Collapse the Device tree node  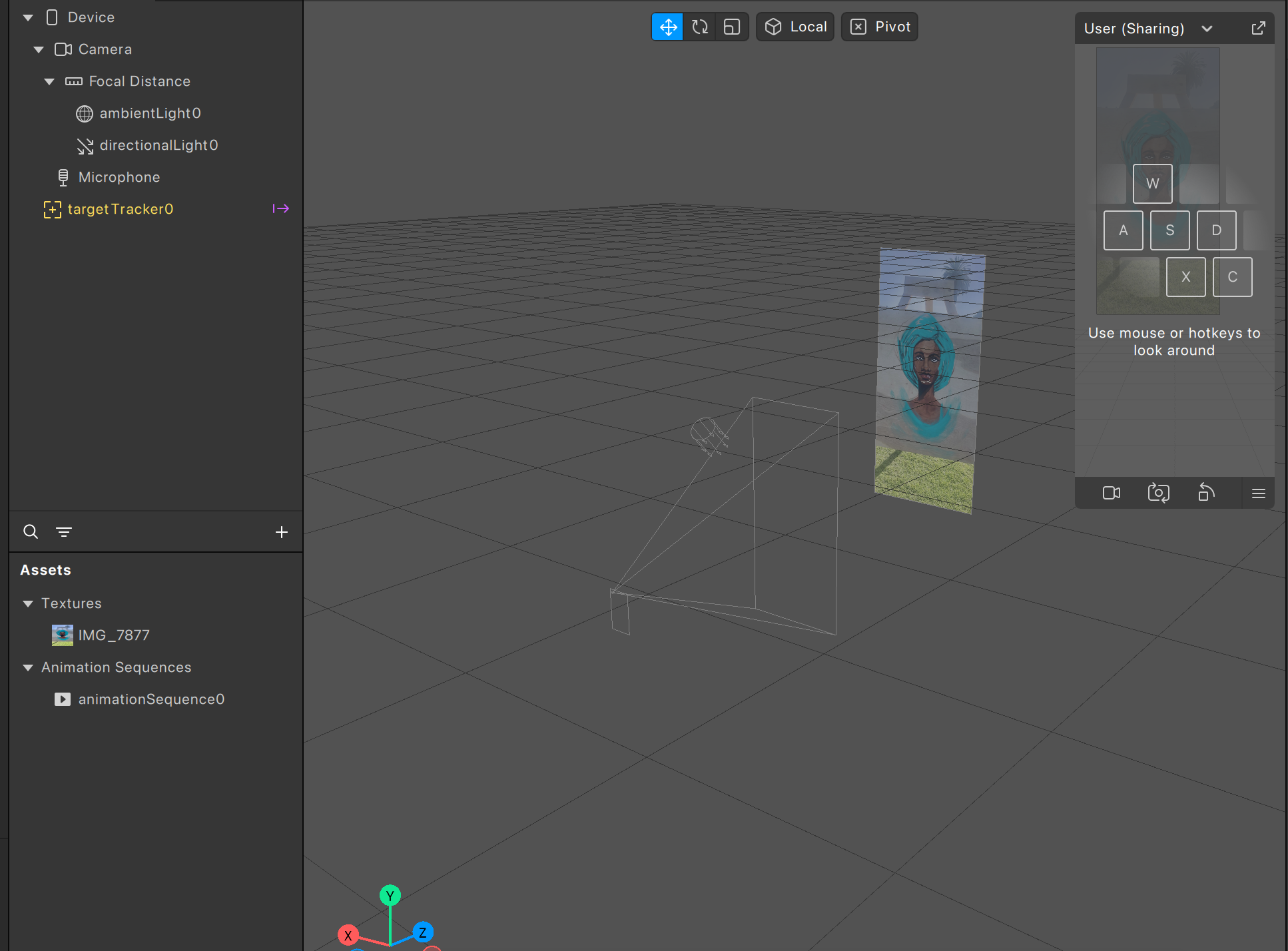tap(28, 18)
